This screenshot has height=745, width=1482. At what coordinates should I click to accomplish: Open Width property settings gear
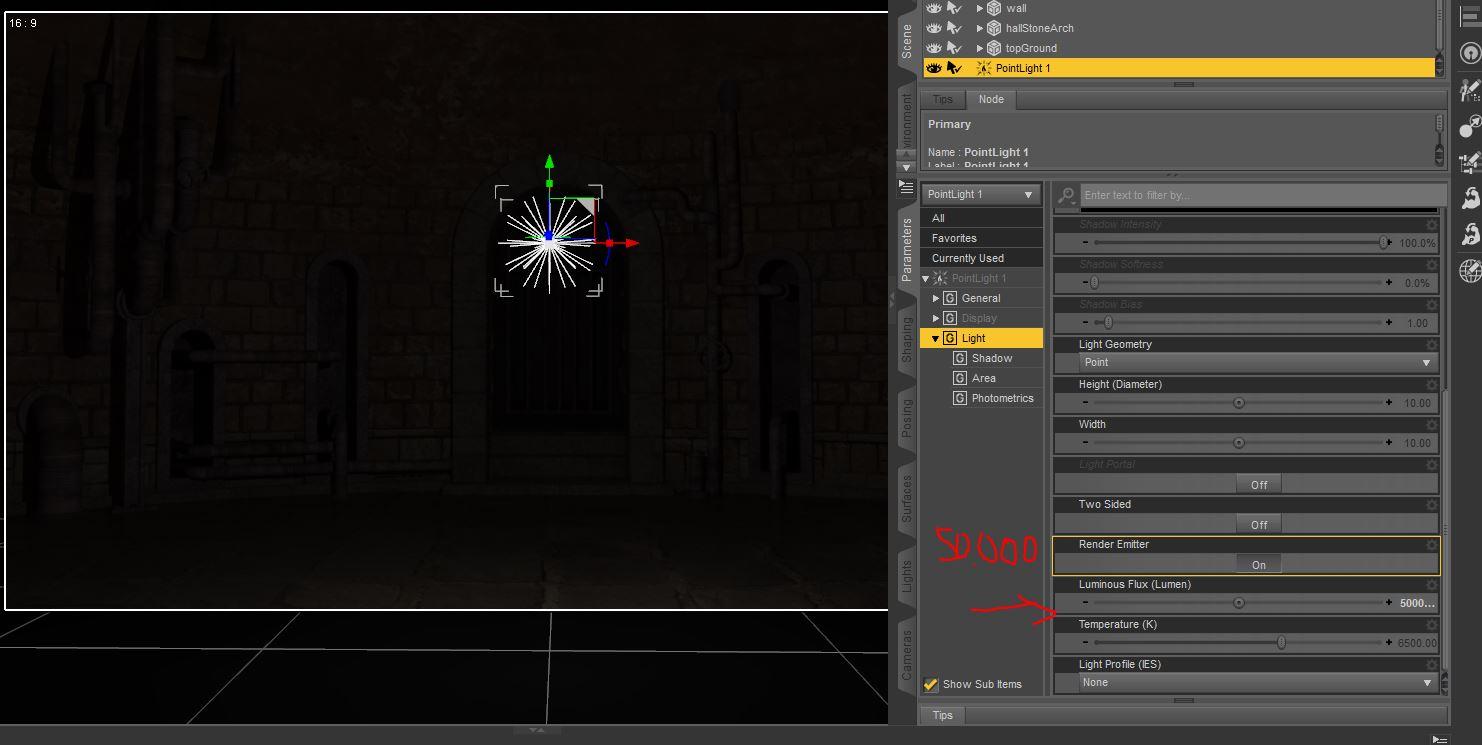[1432, 425]
